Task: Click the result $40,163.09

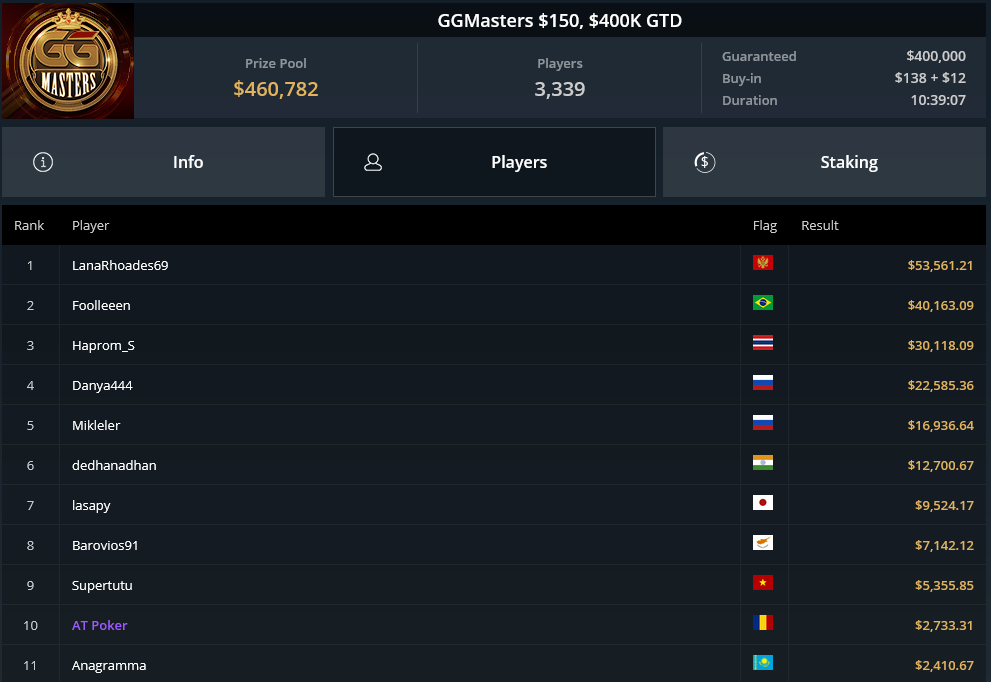Action: pyautogui.click(x=940, y=305)
